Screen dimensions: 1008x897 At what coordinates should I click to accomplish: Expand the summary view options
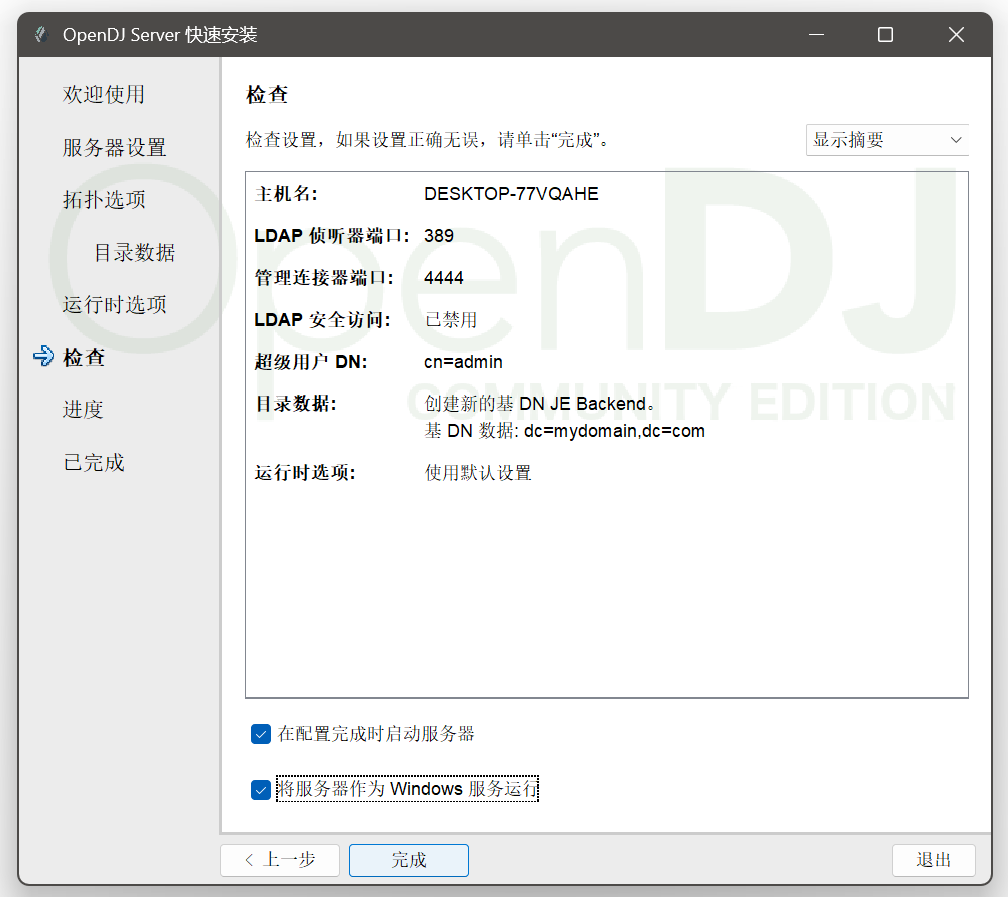[886, 140]
